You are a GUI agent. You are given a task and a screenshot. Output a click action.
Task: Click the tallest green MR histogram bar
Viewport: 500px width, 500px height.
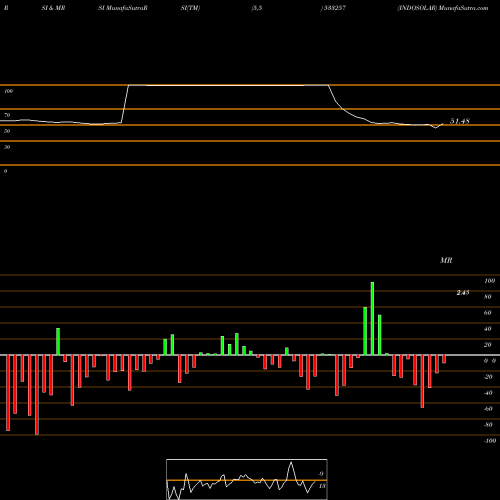click(372, 318)
